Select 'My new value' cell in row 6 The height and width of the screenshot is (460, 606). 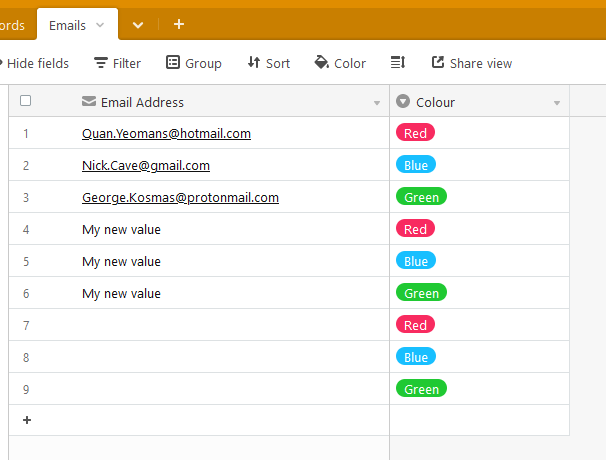[x=199, y=293]
